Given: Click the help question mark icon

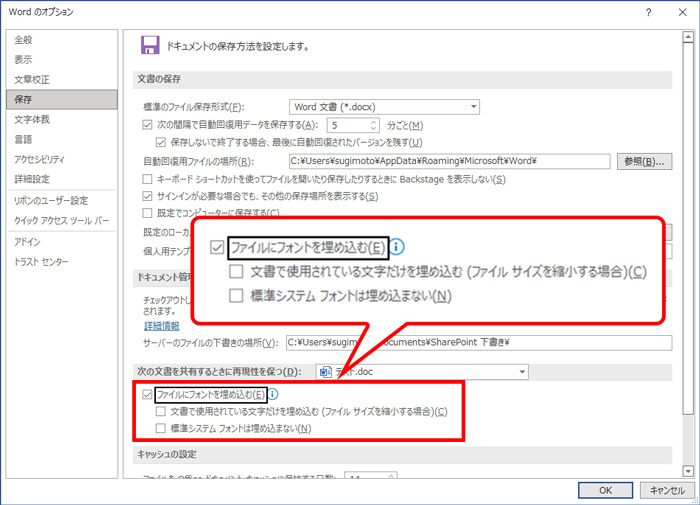Looking at the screenshot, I should click(648, 13).
